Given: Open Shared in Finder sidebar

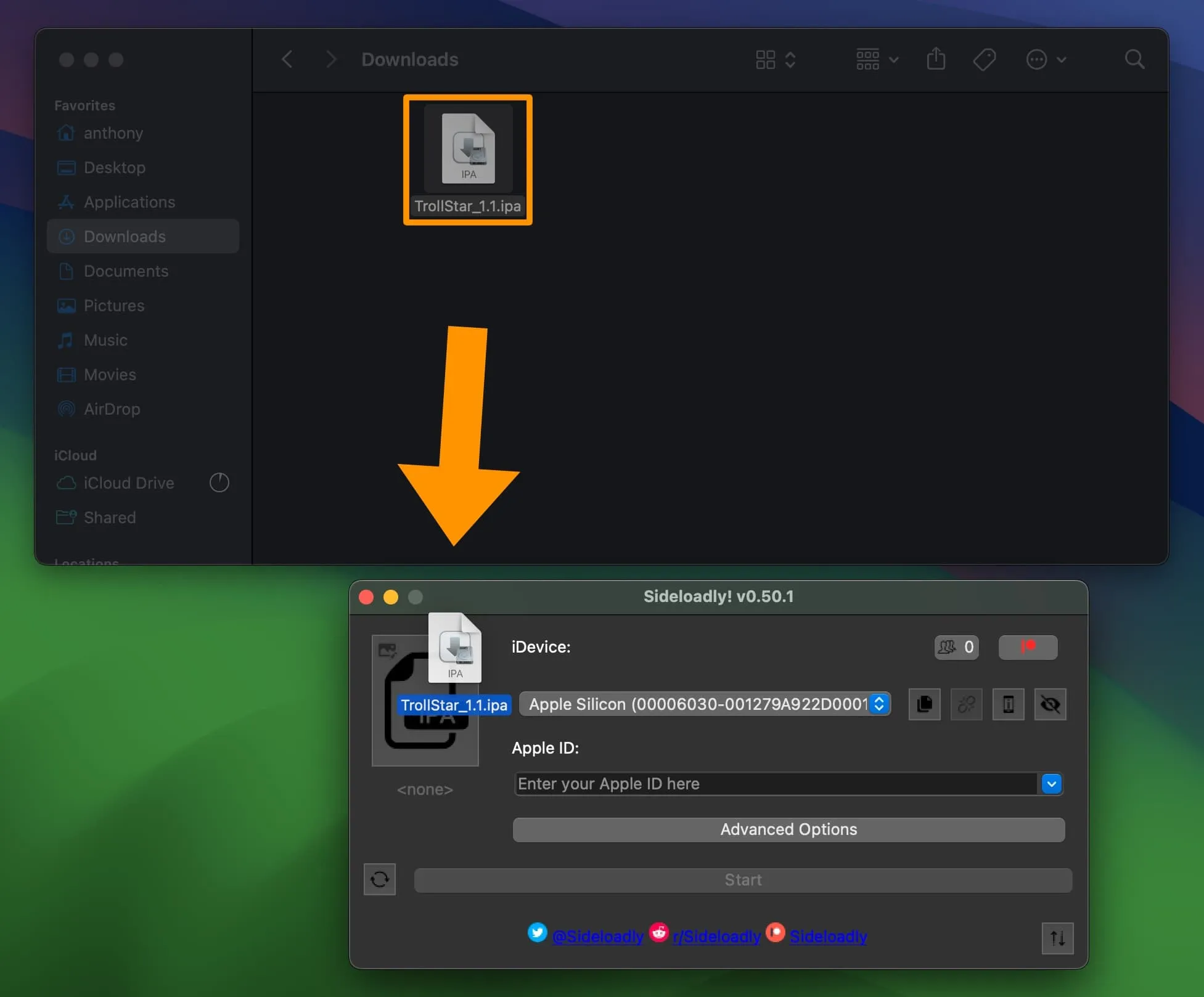Looking at the screenshot, I should coord(143,518).
